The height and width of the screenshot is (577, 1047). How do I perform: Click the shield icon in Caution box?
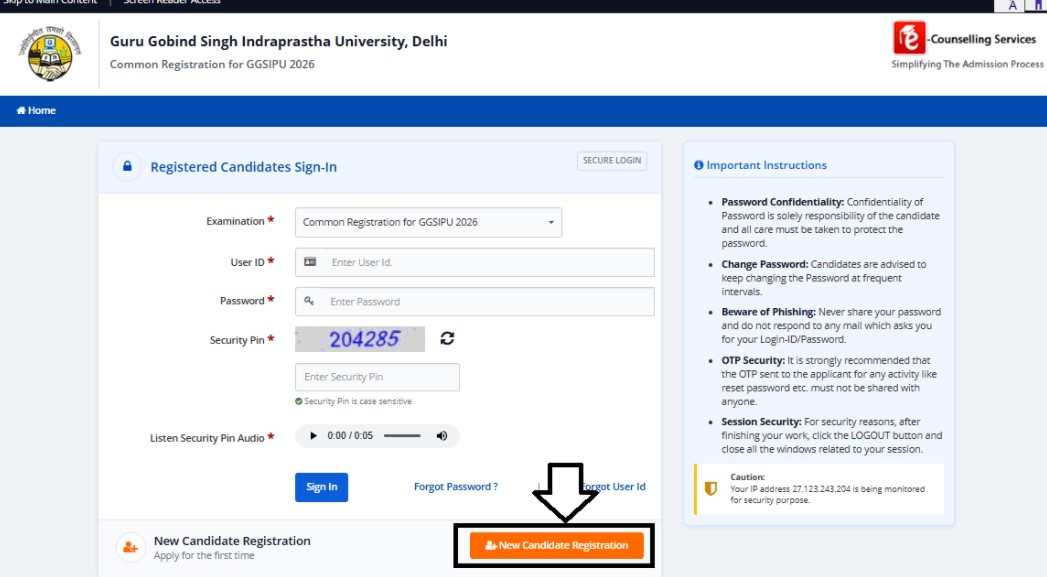click(711, 489)
